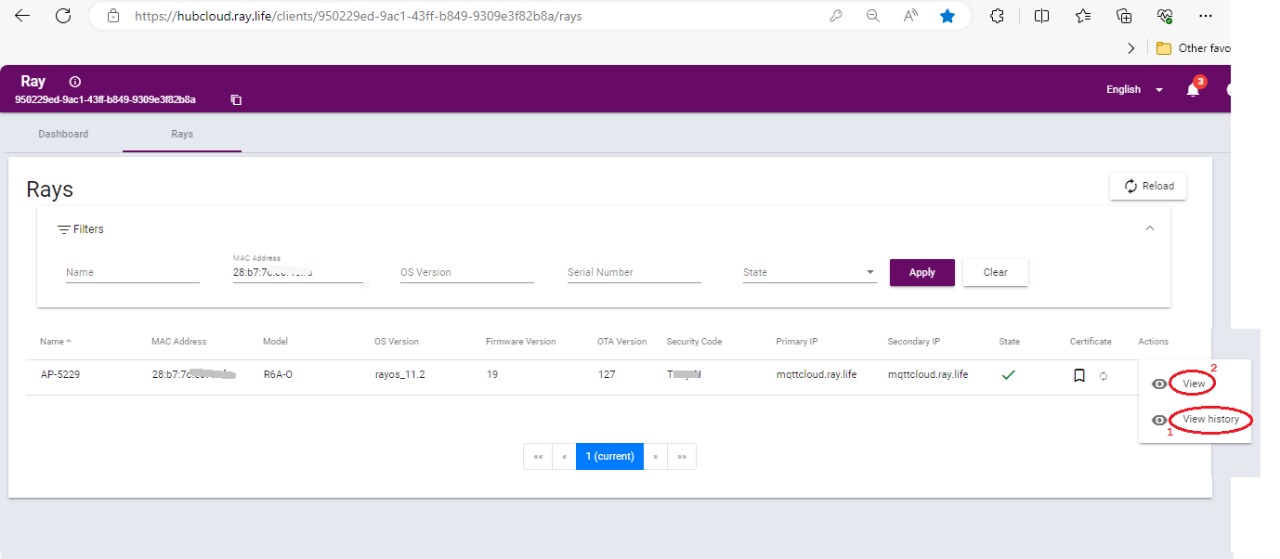Image resolution: width=1280 pixels, height=559 pixels.
Task: Open the English language dropdown
Action: (x=1134, y=89)
